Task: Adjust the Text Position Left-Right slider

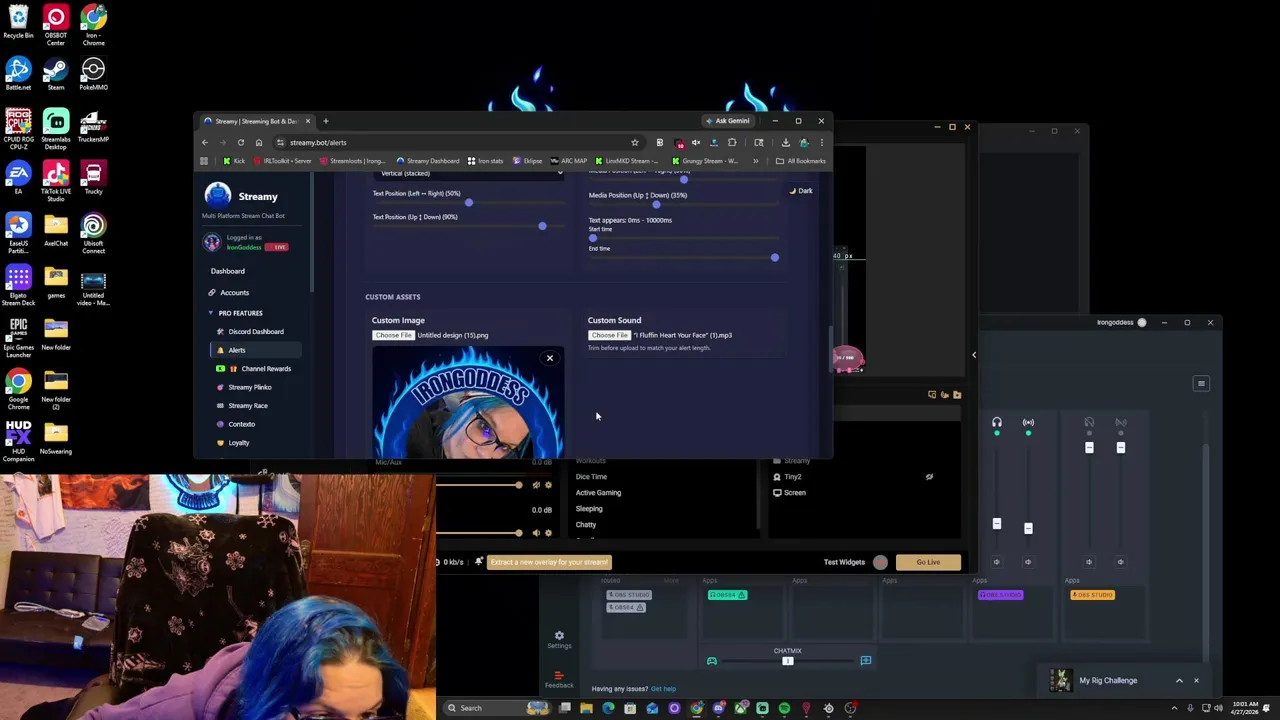Action: point(469,203)
